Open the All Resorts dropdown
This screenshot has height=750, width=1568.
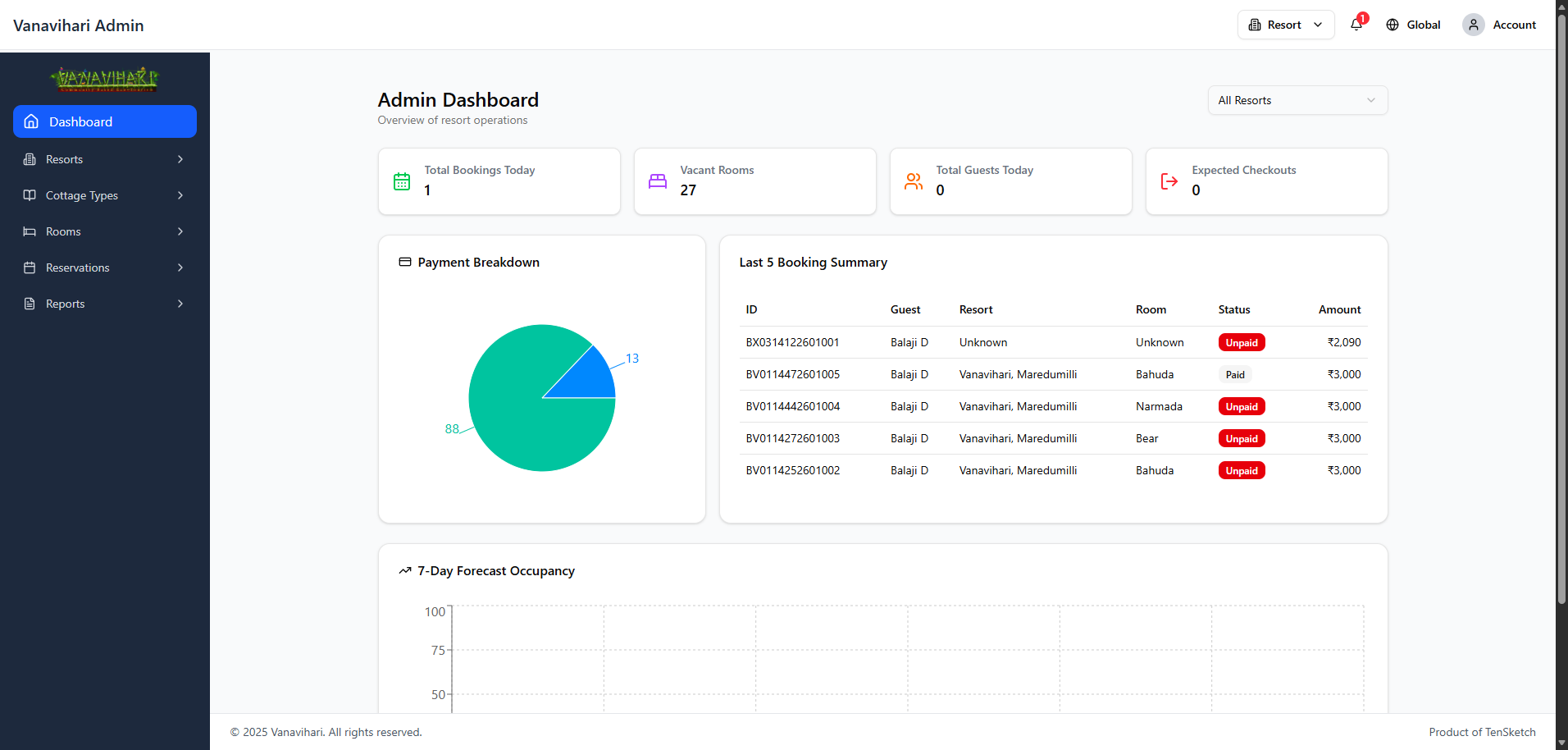click(1297, 100)
